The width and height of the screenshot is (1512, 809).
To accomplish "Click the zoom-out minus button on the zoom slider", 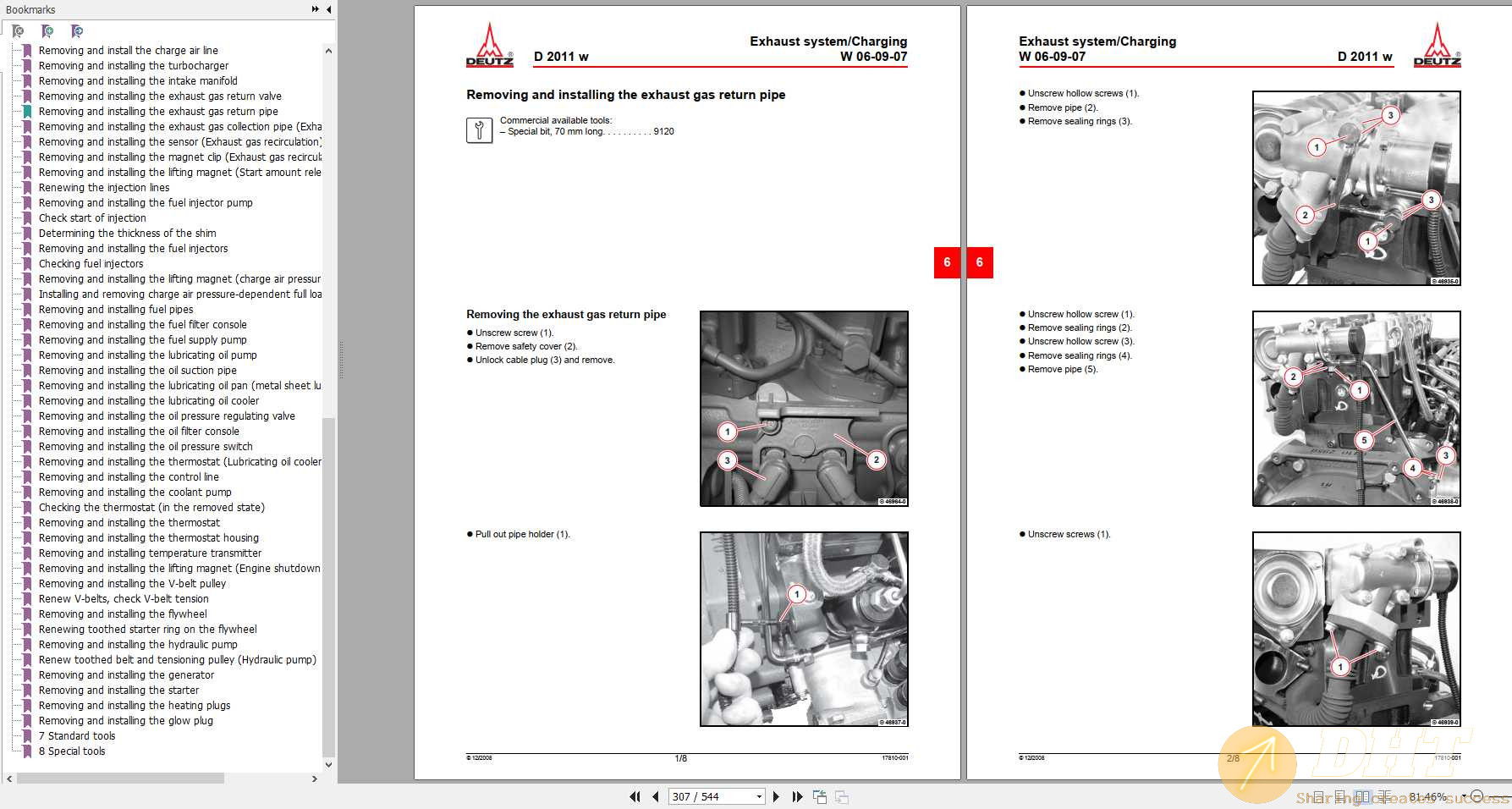I will pyautogui.click(x=1477, y=796).
